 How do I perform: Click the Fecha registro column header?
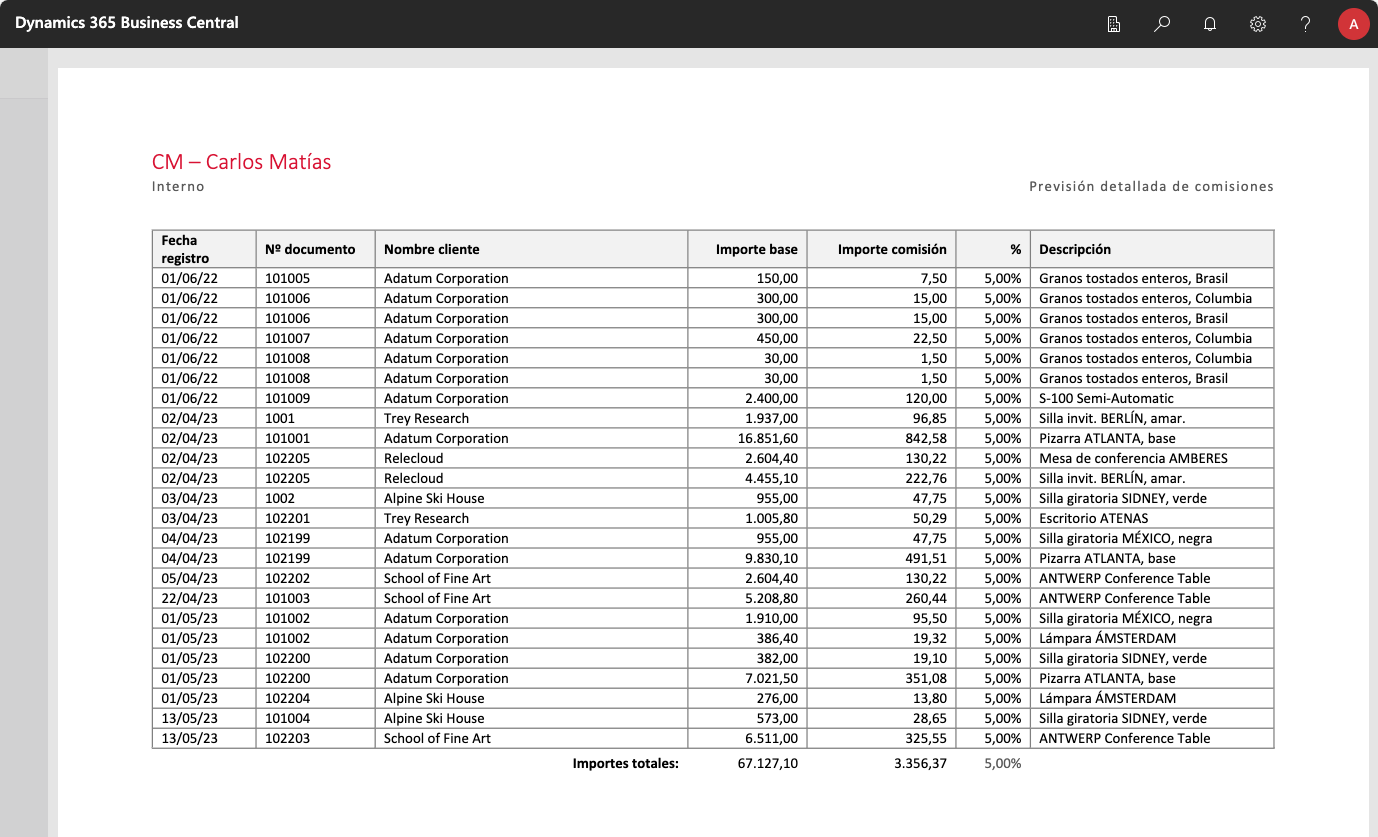(x=204, y=249)
